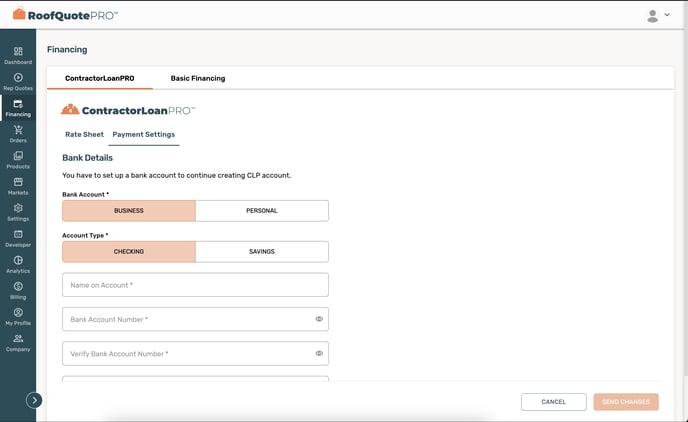Click the ContractorLoanPRO logo
Screen dimensions: 688x422
(x=128, y=110)
